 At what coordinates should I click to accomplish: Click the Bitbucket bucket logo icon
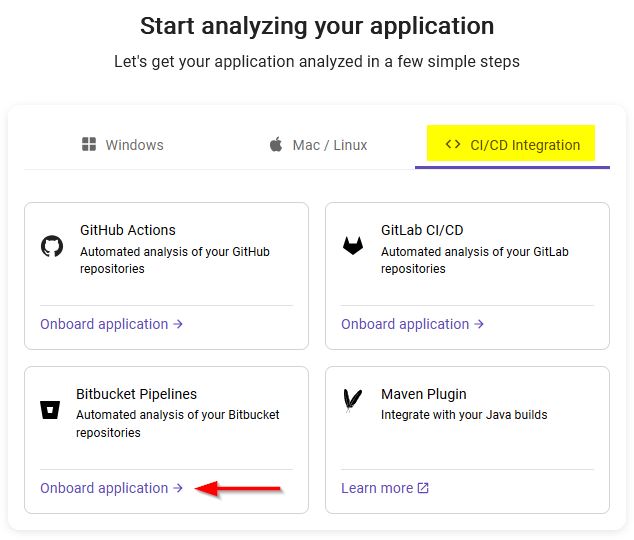coord(50,409)
